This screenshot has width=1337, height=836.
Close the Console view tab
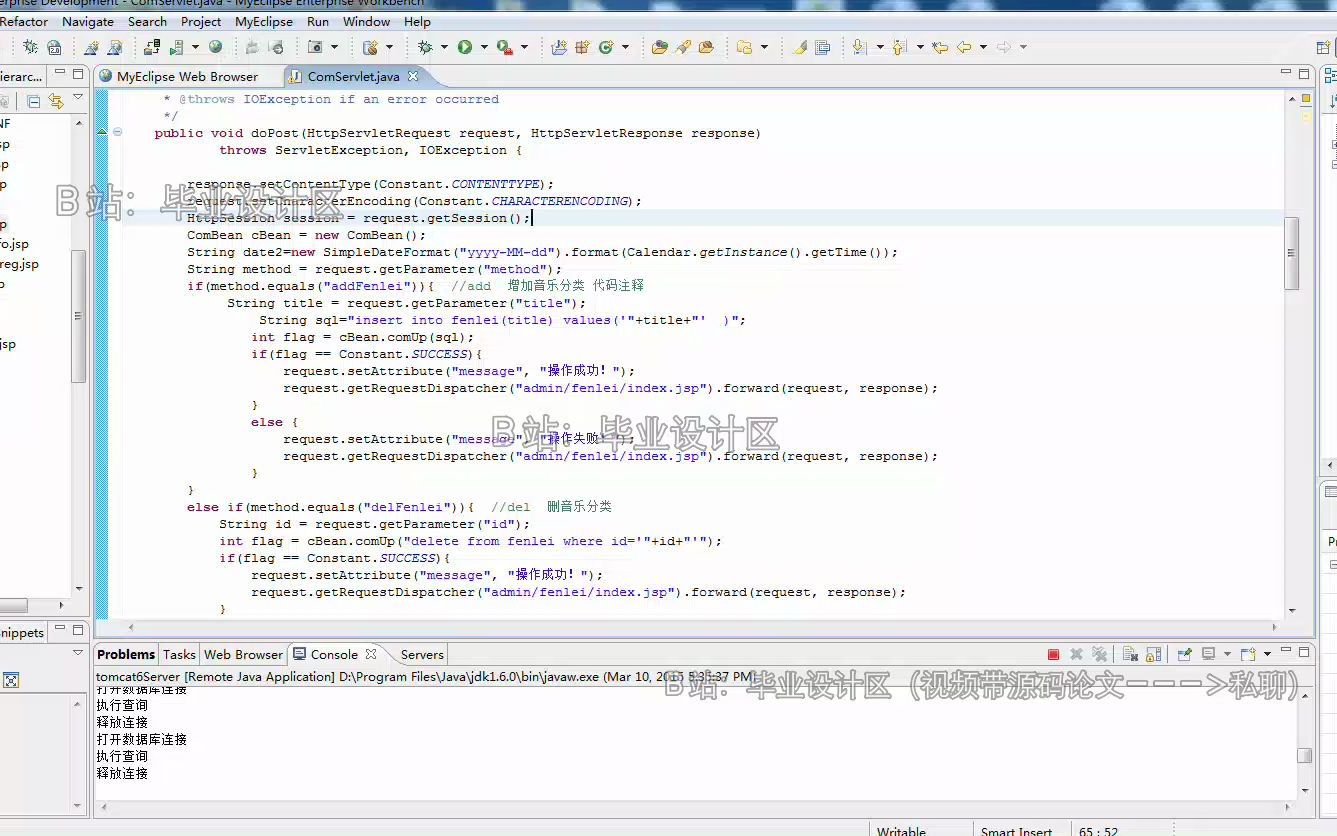click(371, 654)
